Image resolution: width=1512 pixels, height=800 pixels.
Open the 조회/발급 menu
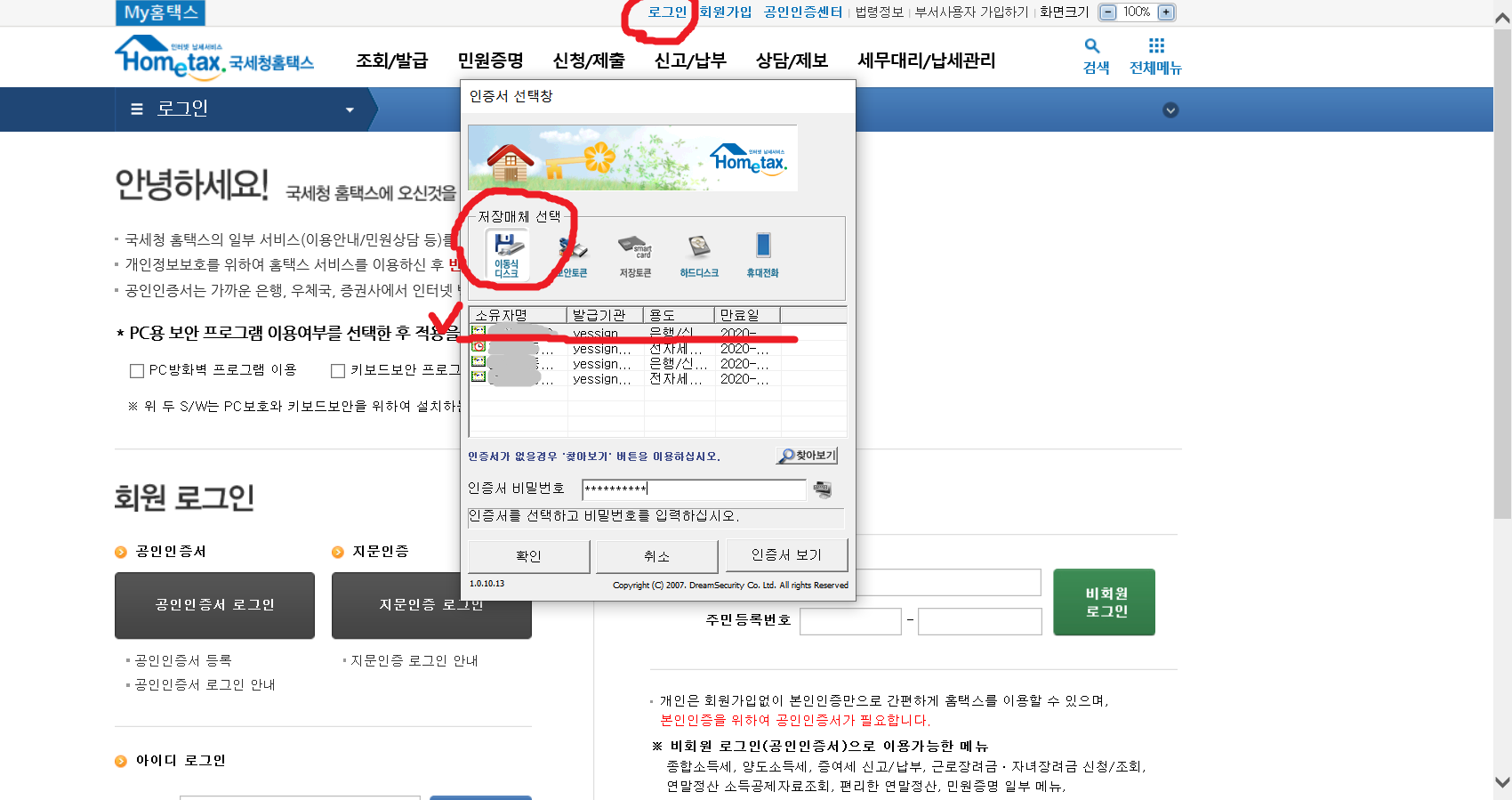tap(391, 61)
